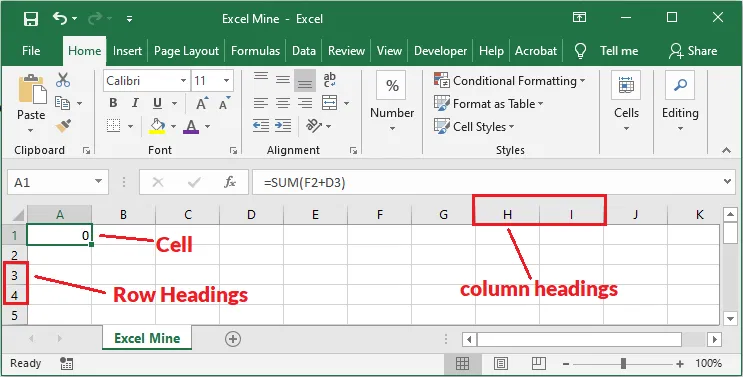Screen dimensions: 743x377
Task: Open the Developer tab
Action: pyautogui.click(x=440, y=51)
